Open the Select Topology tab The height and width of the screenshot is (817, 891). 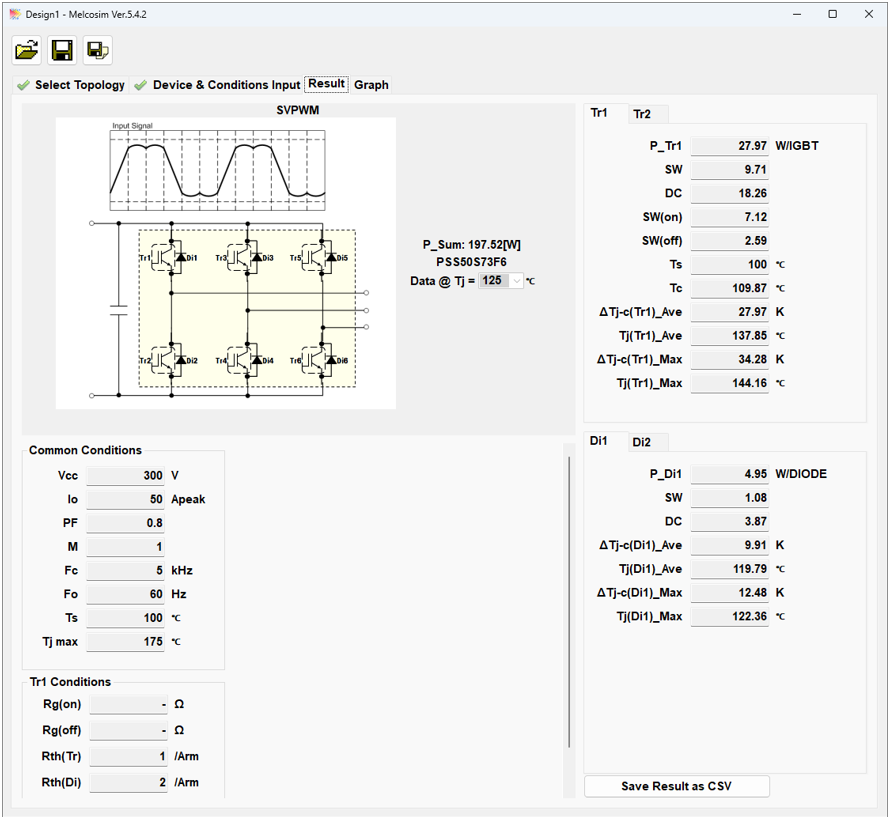pyautogui.click(x=80, y=85)
